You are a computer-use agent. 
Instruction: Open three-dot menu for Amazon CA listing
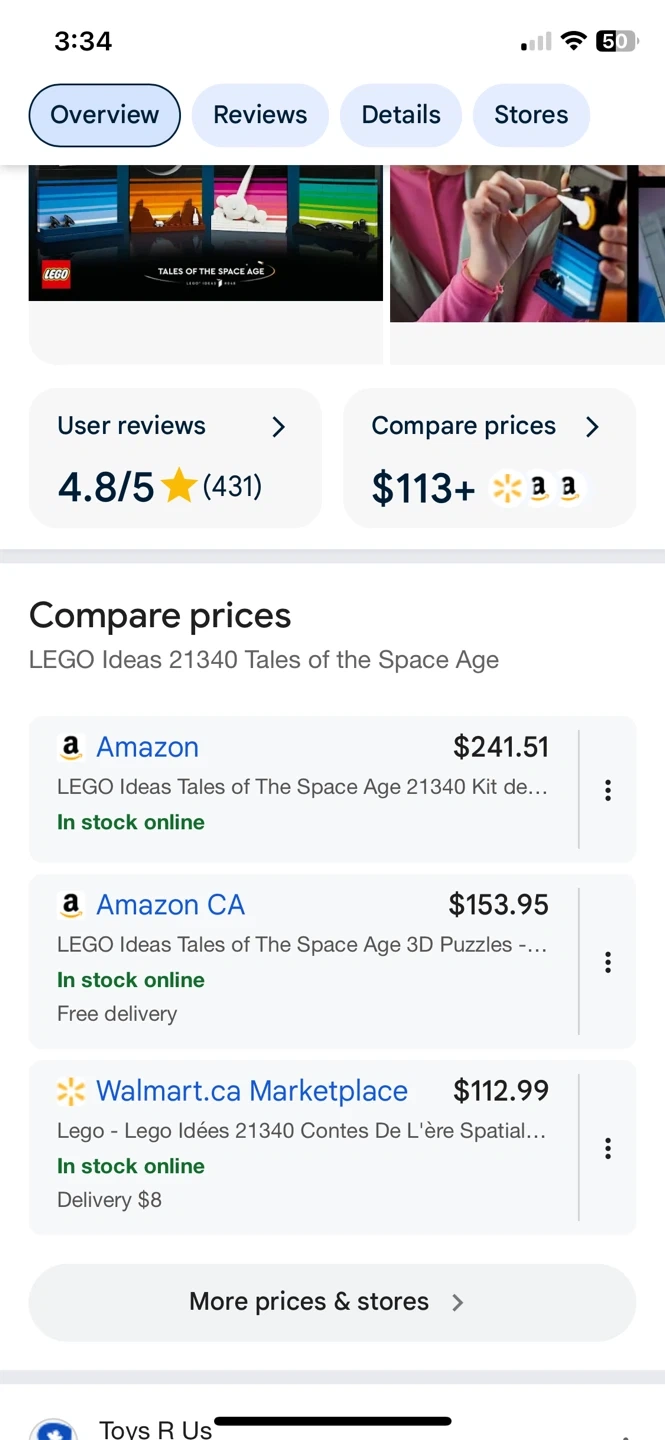tap(607, 962)
